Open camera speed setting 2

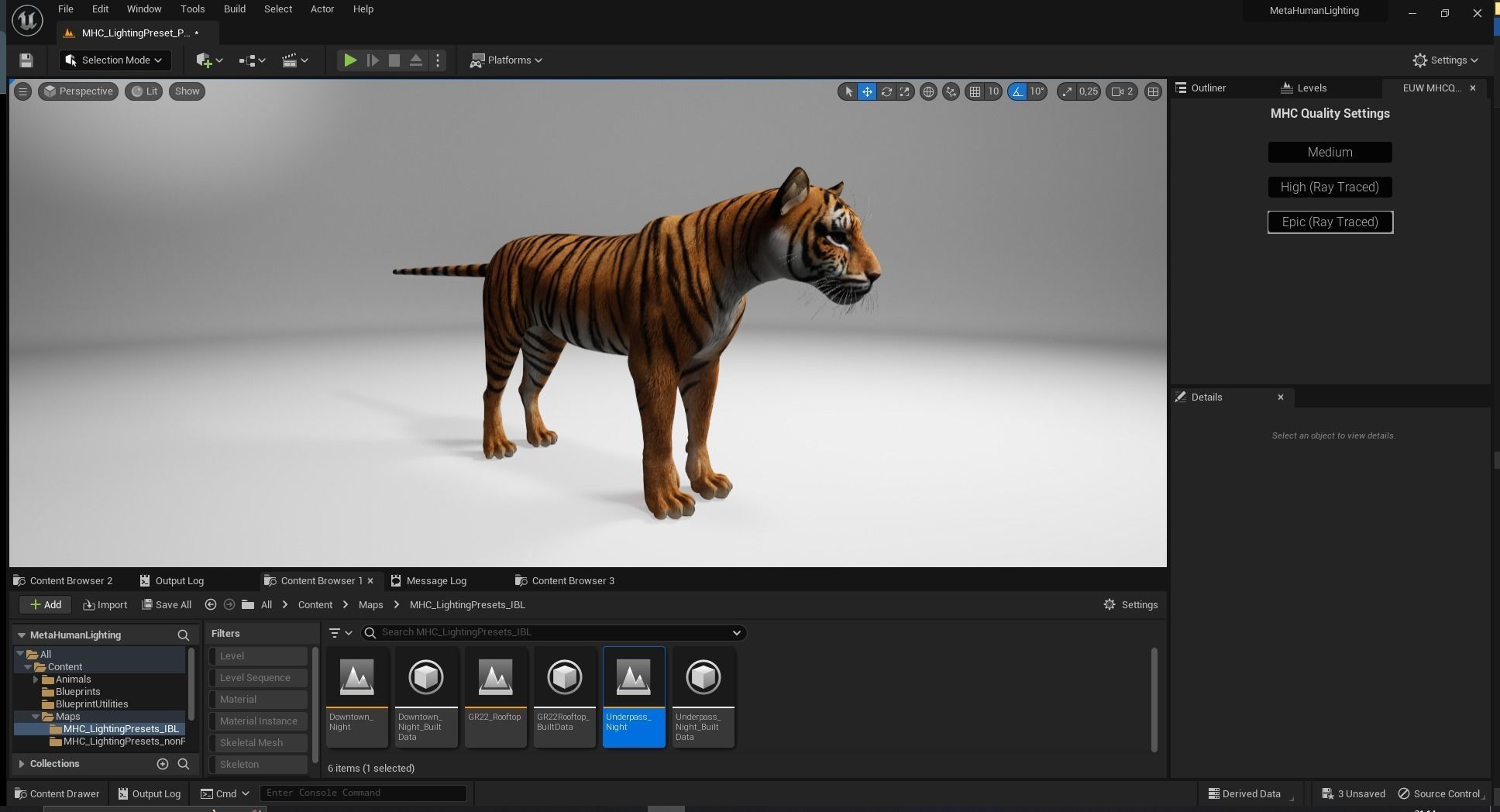(x=1122, y=91)
